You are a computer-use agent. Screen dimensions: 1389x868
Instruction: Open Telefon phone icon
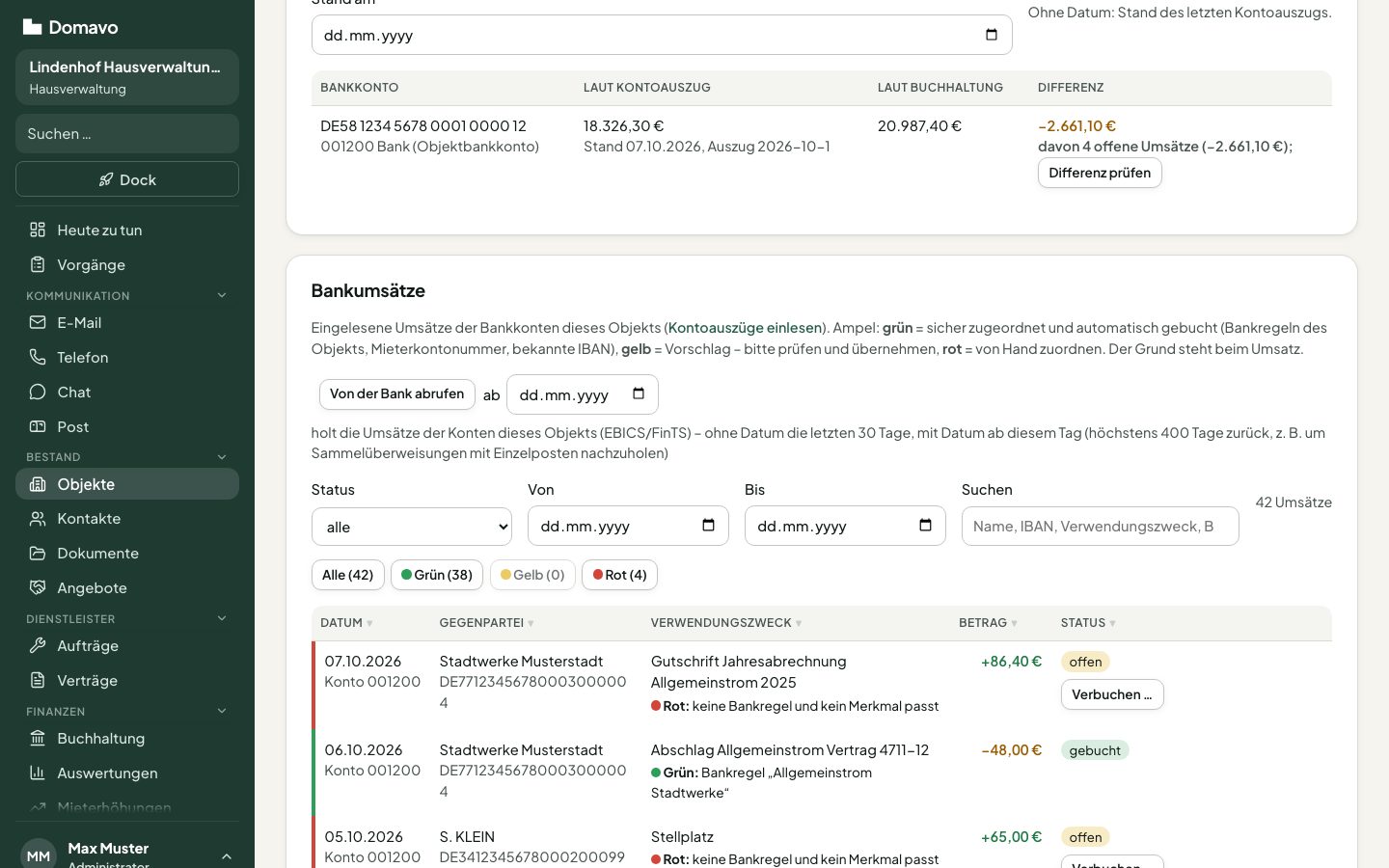pyautogui.click(x=38, y=357)
